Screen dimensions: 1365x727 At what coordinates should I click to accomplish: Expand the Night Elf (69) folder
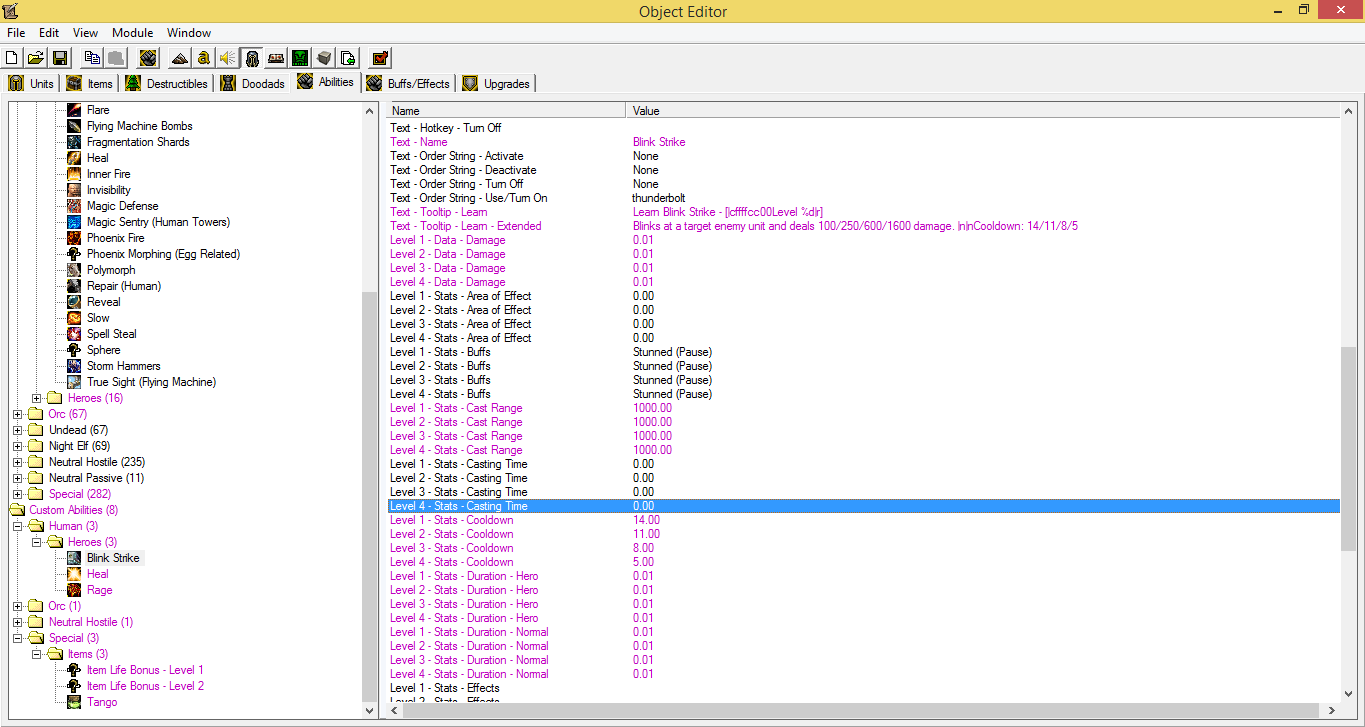point(17,446)
